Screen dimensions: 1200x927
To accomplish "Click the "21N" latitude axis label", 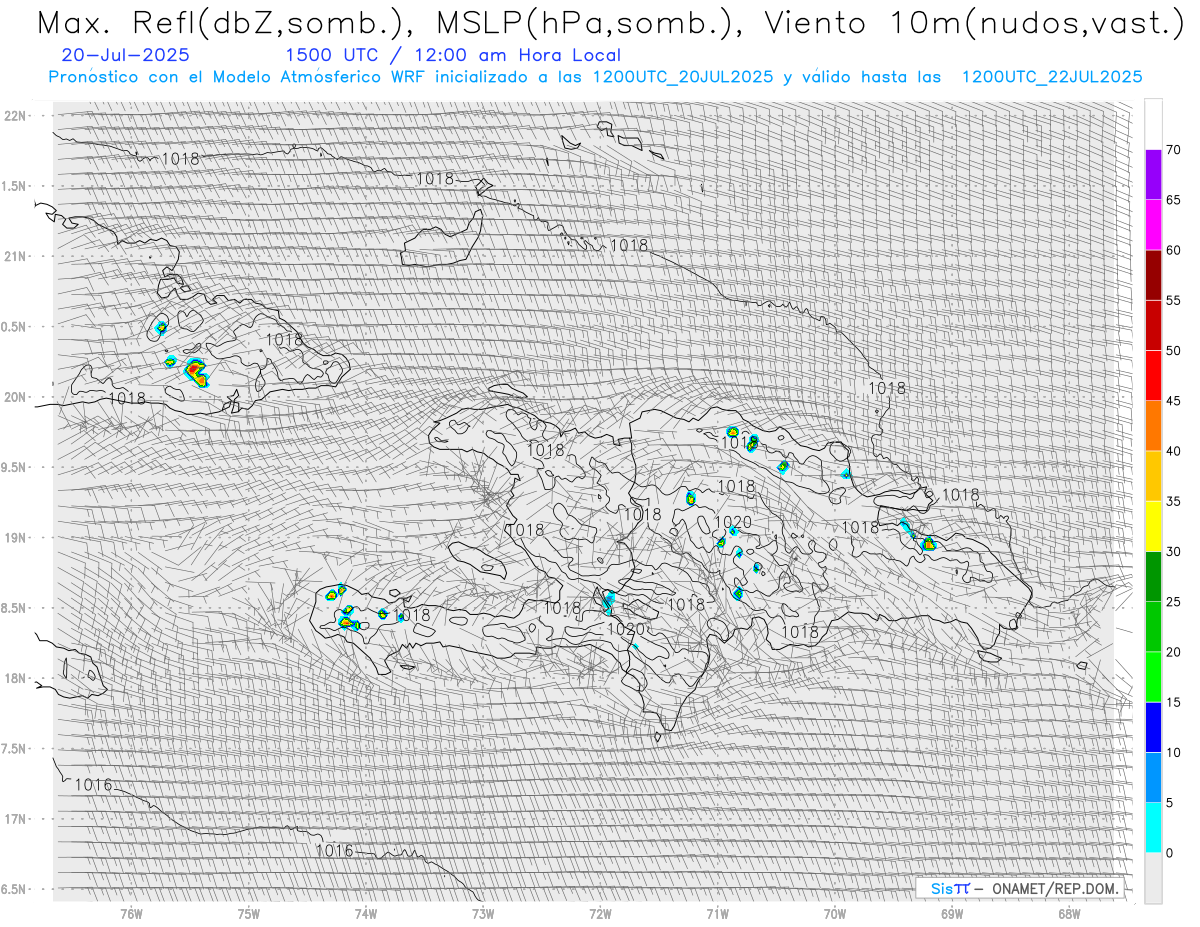I will point(15,256).
